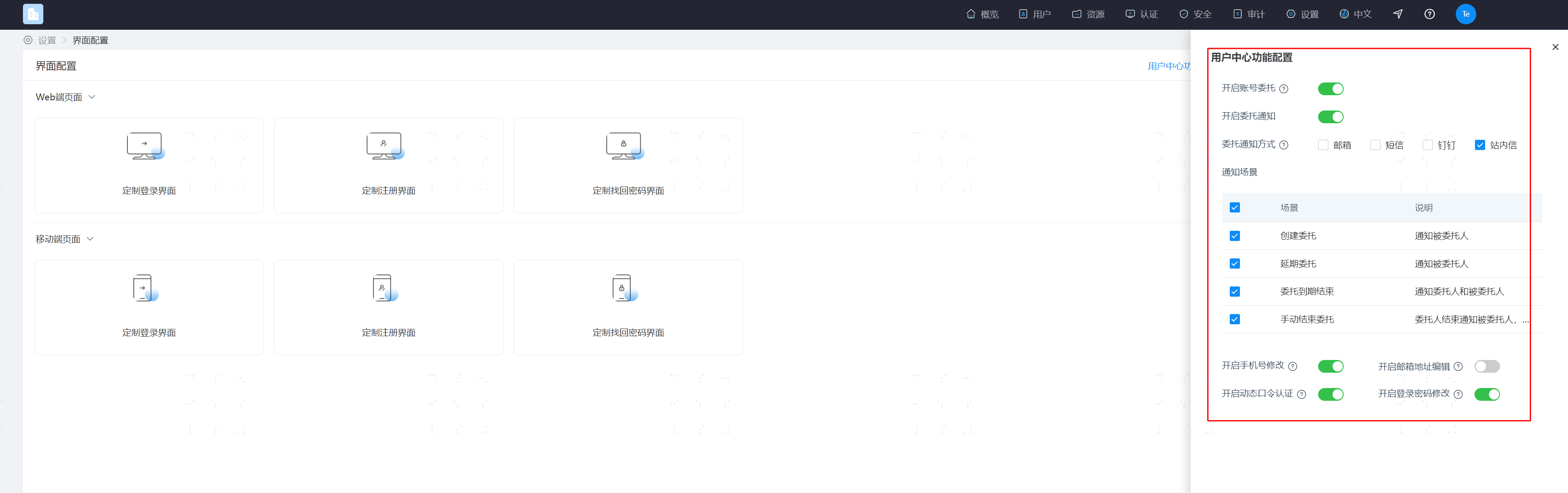Viewport: 1568px width, 493px height.
Task: Open the 中文 language dropdown
Action: pos(1355,14)
